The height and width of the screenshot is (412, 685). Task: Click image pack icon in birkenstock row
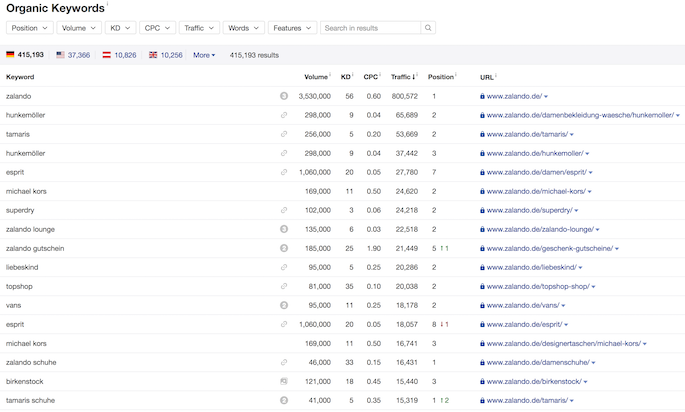pyautogui.click(x=284, y=381)
